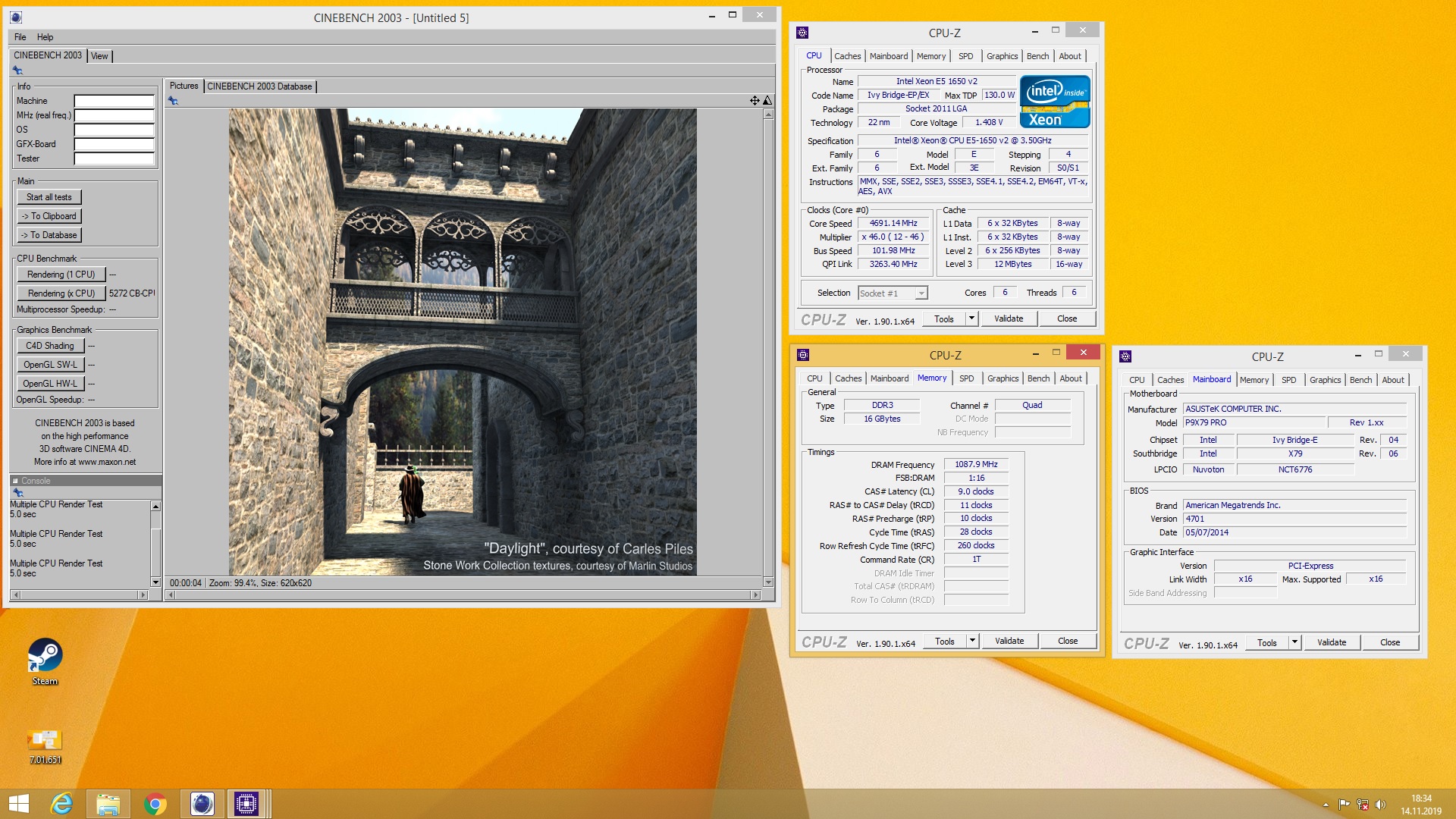Click the zoom triangle icon above the picture
This screenshot has width=1456, height=819.
767,100
